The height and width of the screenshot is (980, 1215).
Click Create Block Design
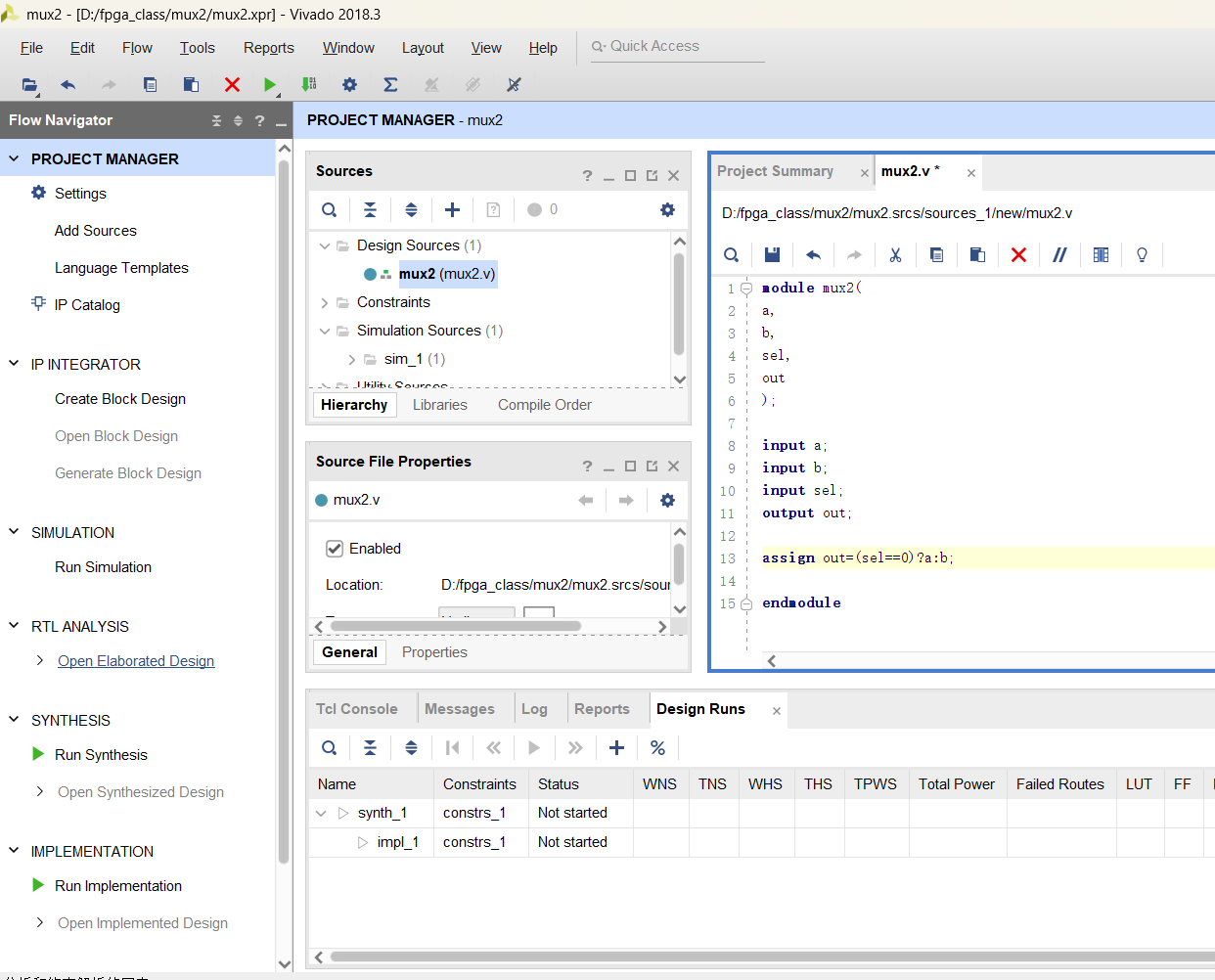[120, 399]
